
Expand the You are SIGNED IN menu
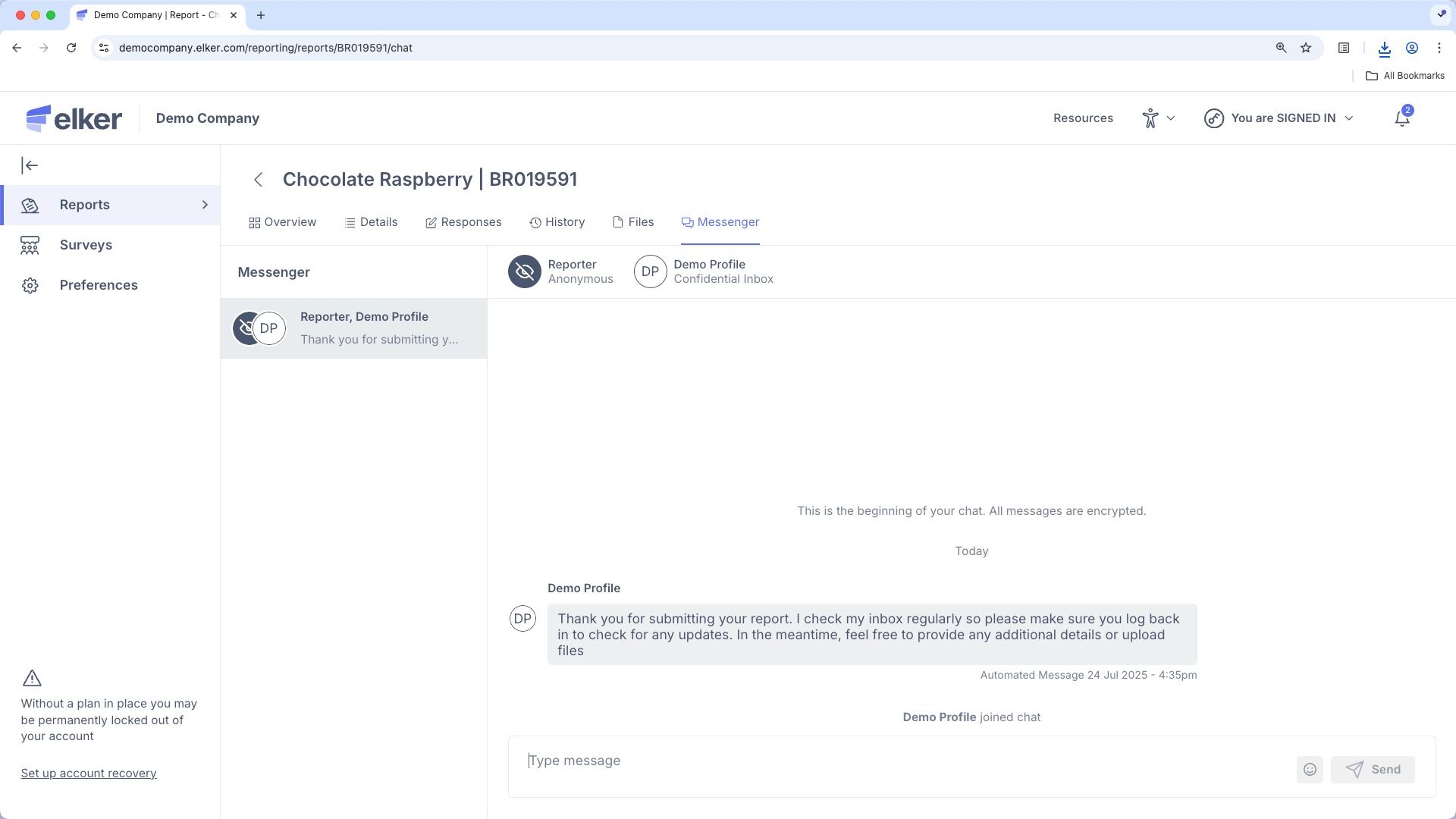click(1279, 118)
